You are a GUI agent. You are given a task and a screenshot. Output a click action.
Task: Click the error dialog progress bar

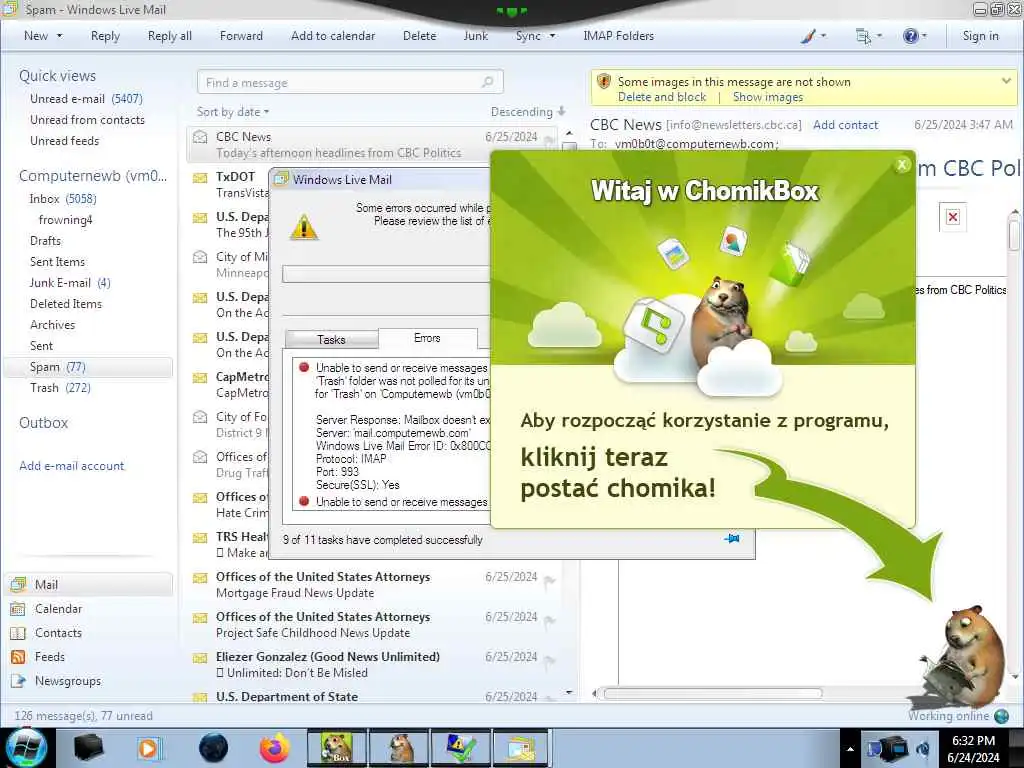click(x=385, y=274)
